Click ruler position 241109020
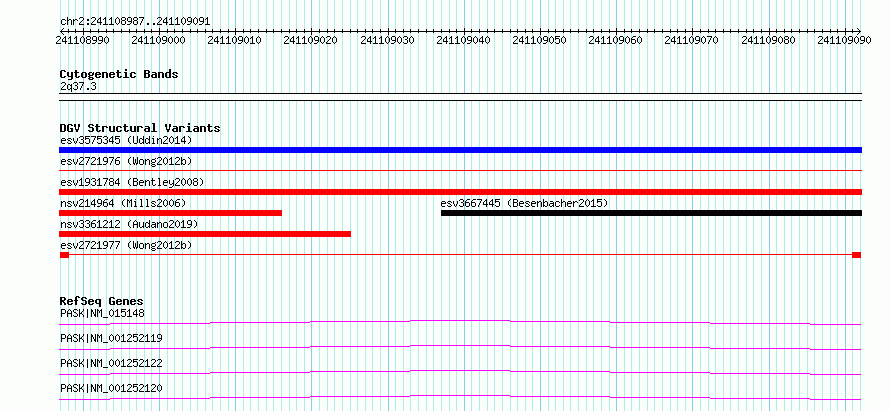Viewport: 890px width, 411px height. coord(310,40)
